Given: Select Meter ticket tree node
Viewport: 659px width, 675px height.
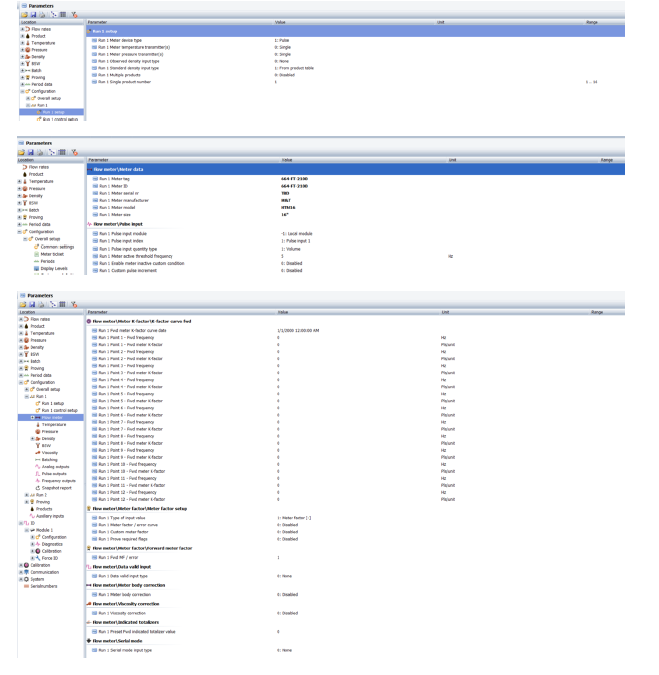Looking at the screenshot, I should coord(52,254).
